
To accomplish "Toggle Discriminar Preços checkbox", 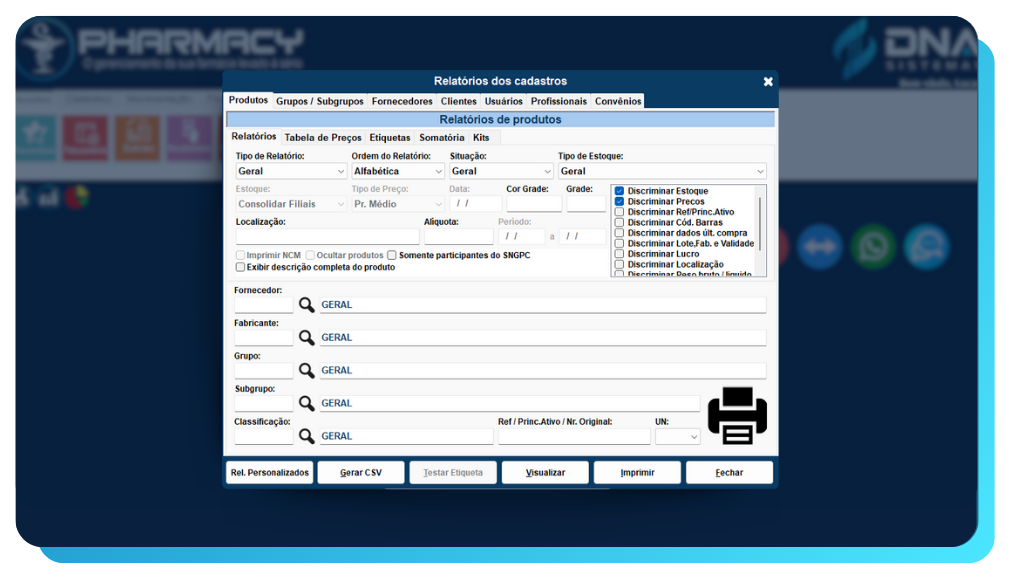I will tap(619, 201).
